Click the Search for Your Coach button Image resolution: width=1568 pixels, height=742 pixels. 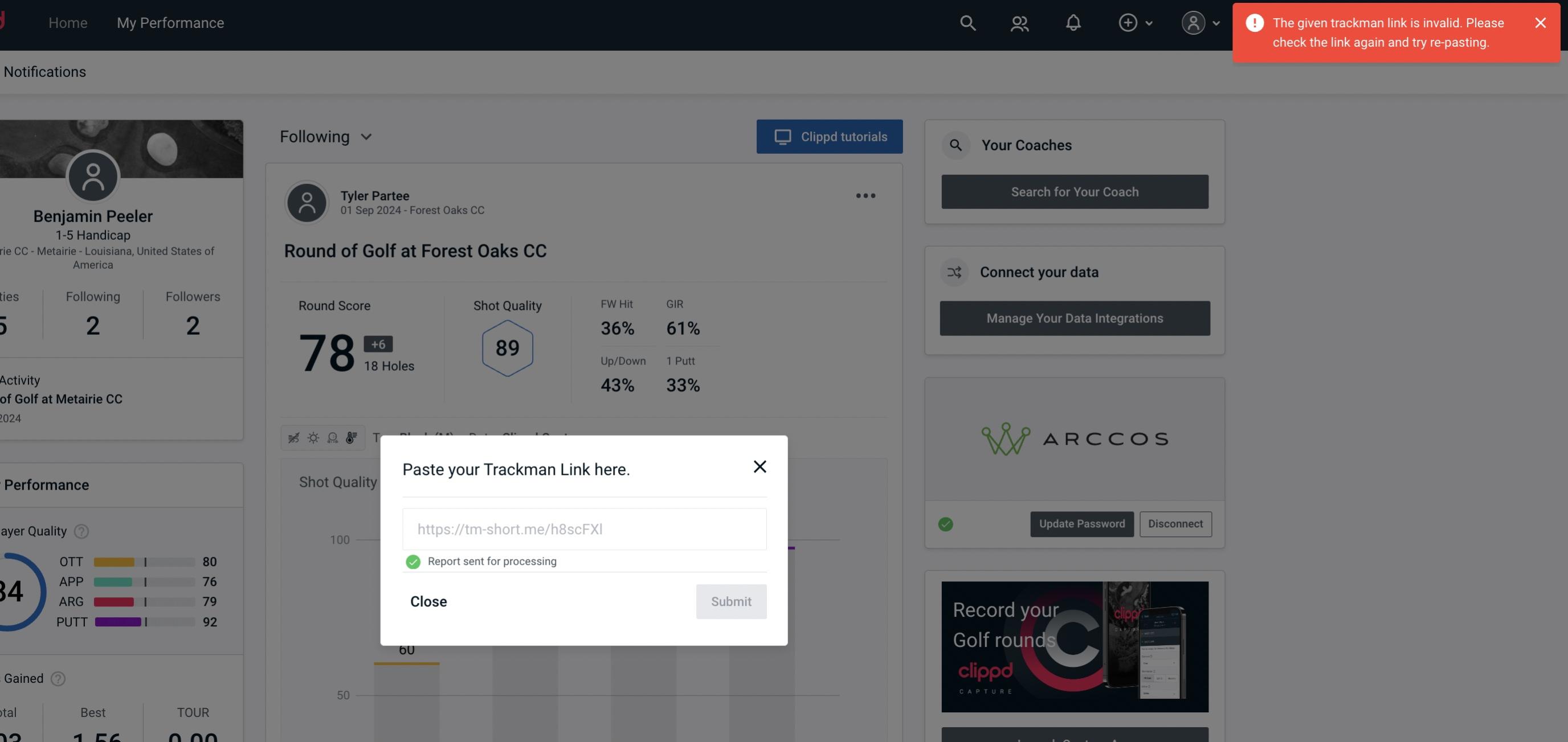1075,191
